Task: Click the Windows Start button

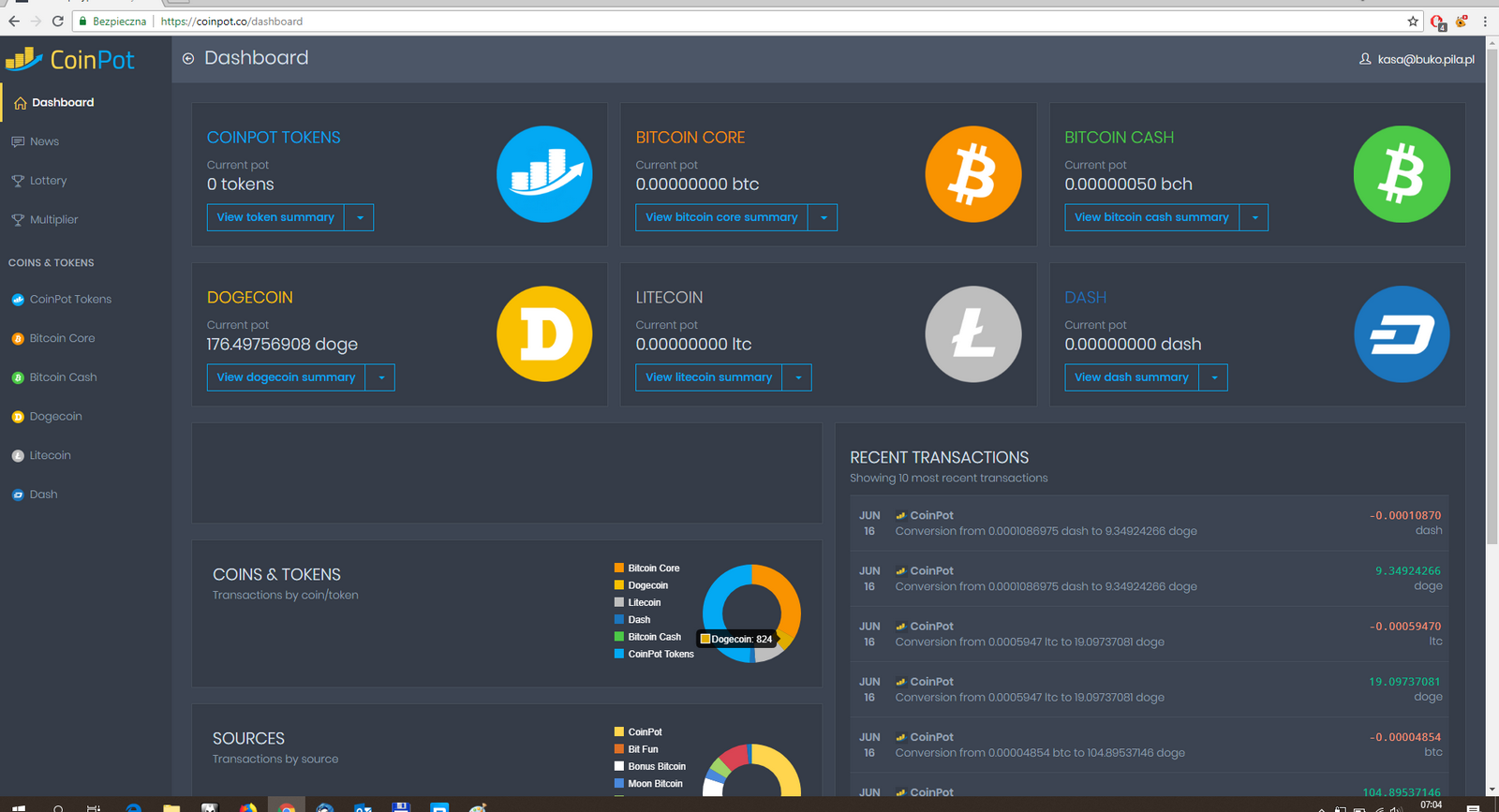Action: pos(18,806)
